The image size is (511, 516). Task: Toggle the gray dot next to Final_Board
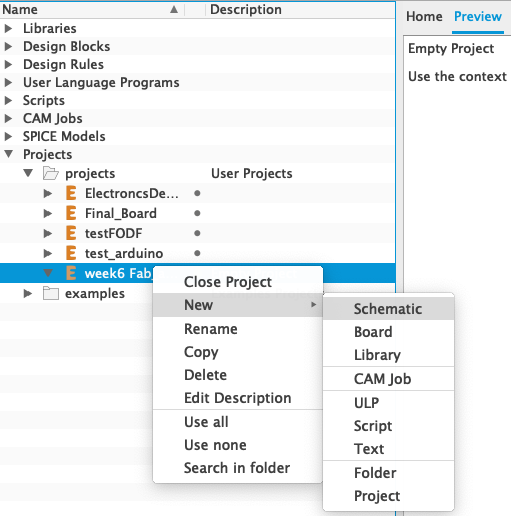(x=197, y=213)
